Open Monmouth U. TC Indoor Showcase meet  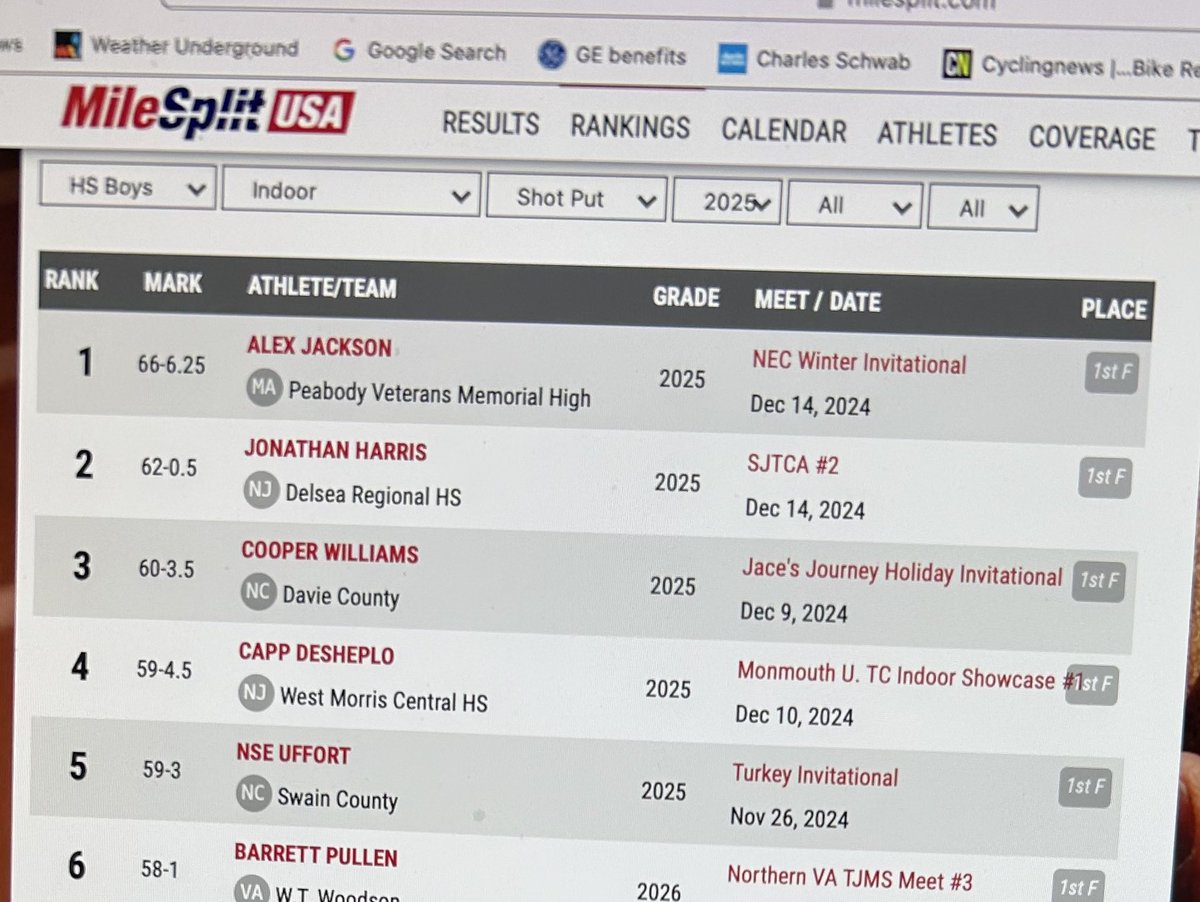click(x=910, y=677)
